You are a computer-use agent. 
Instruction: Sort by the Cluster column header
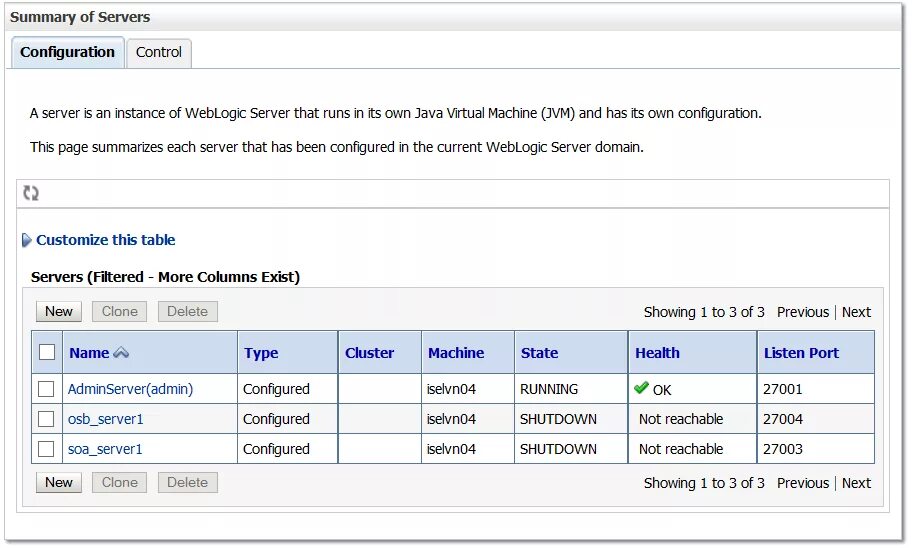pos(369,353)
